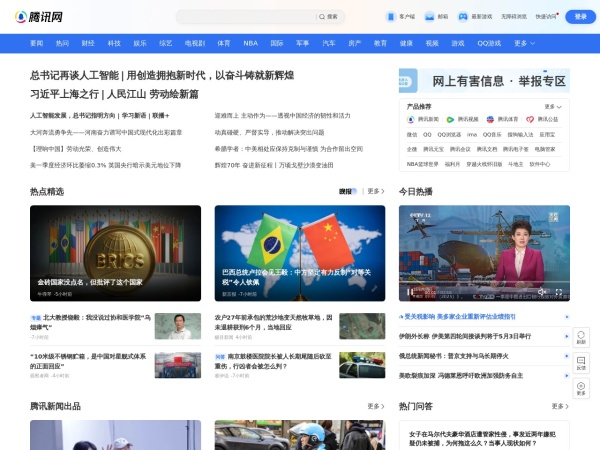
Task: Expand 更多 in the 产品推荐 panel
Action: click(x=553, y=106)
